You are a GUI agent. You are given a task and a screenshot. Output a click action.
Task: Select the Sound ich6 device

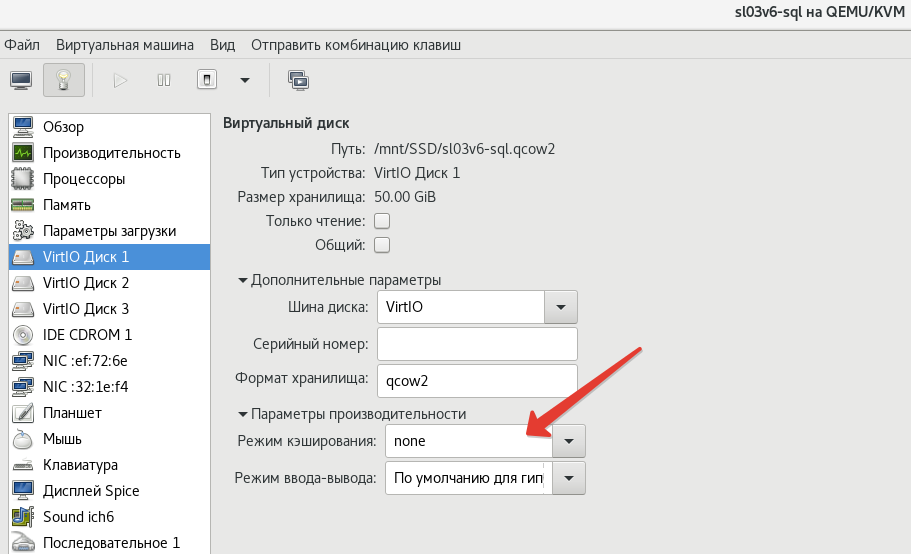(x=110, y=517)
